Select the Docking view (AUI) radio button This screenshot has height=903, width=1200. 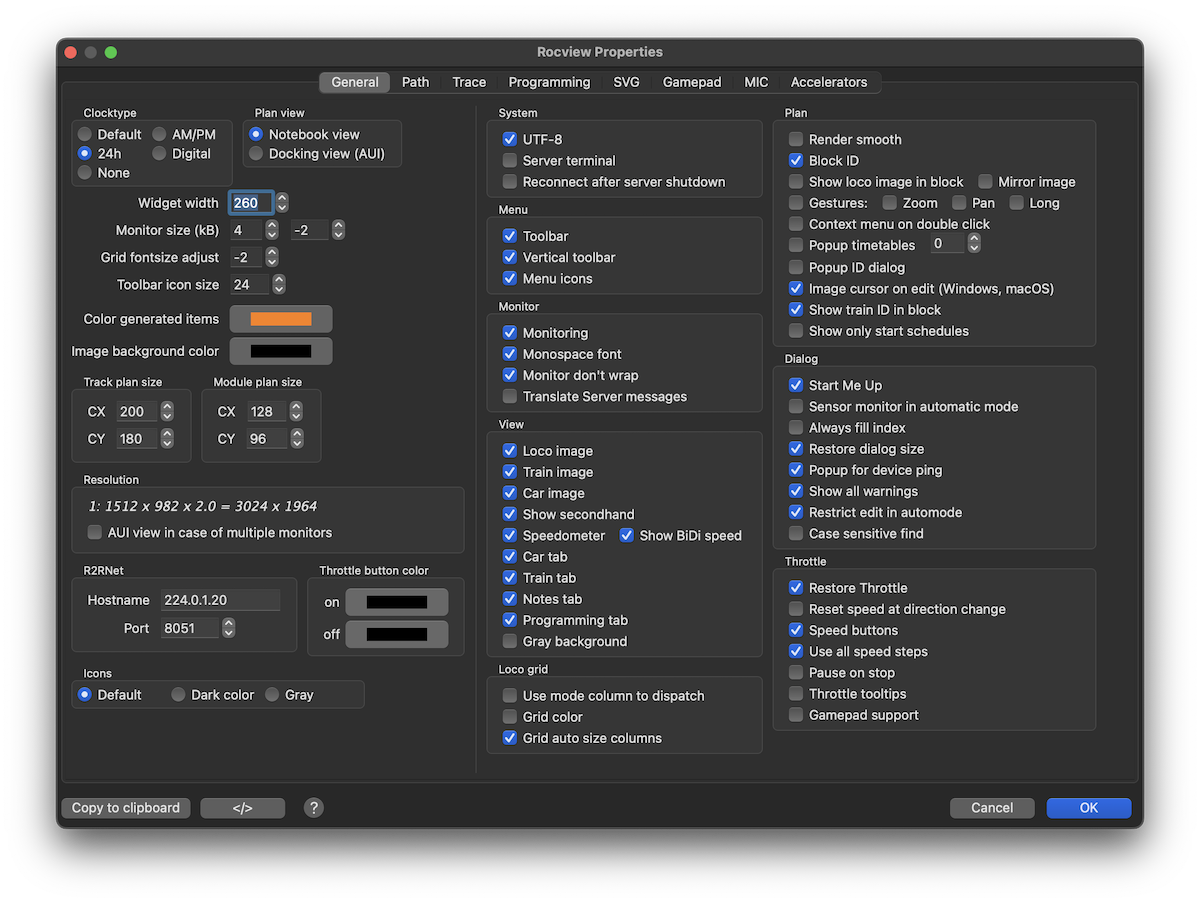click(257, 154)
